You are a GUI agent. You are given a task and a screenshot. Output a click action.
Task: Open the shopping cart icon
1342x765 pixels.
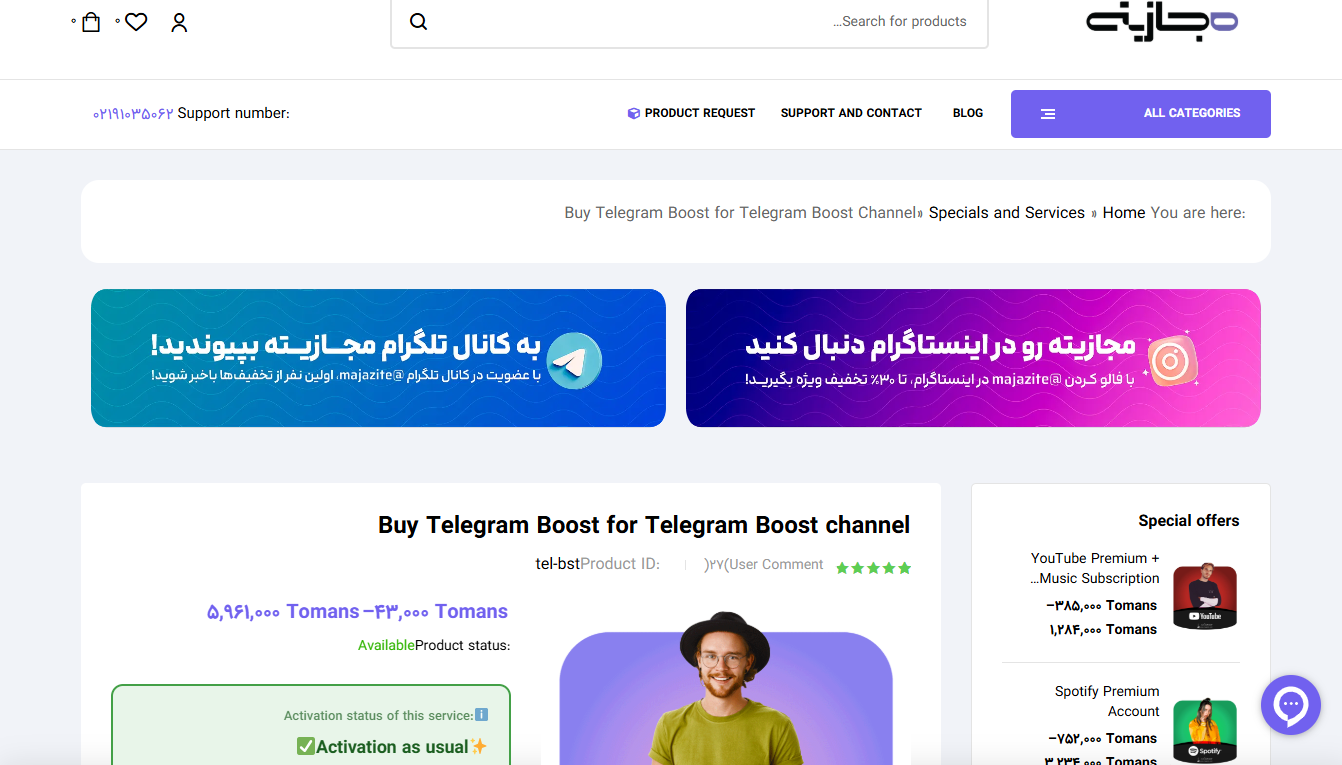(91, 22)
